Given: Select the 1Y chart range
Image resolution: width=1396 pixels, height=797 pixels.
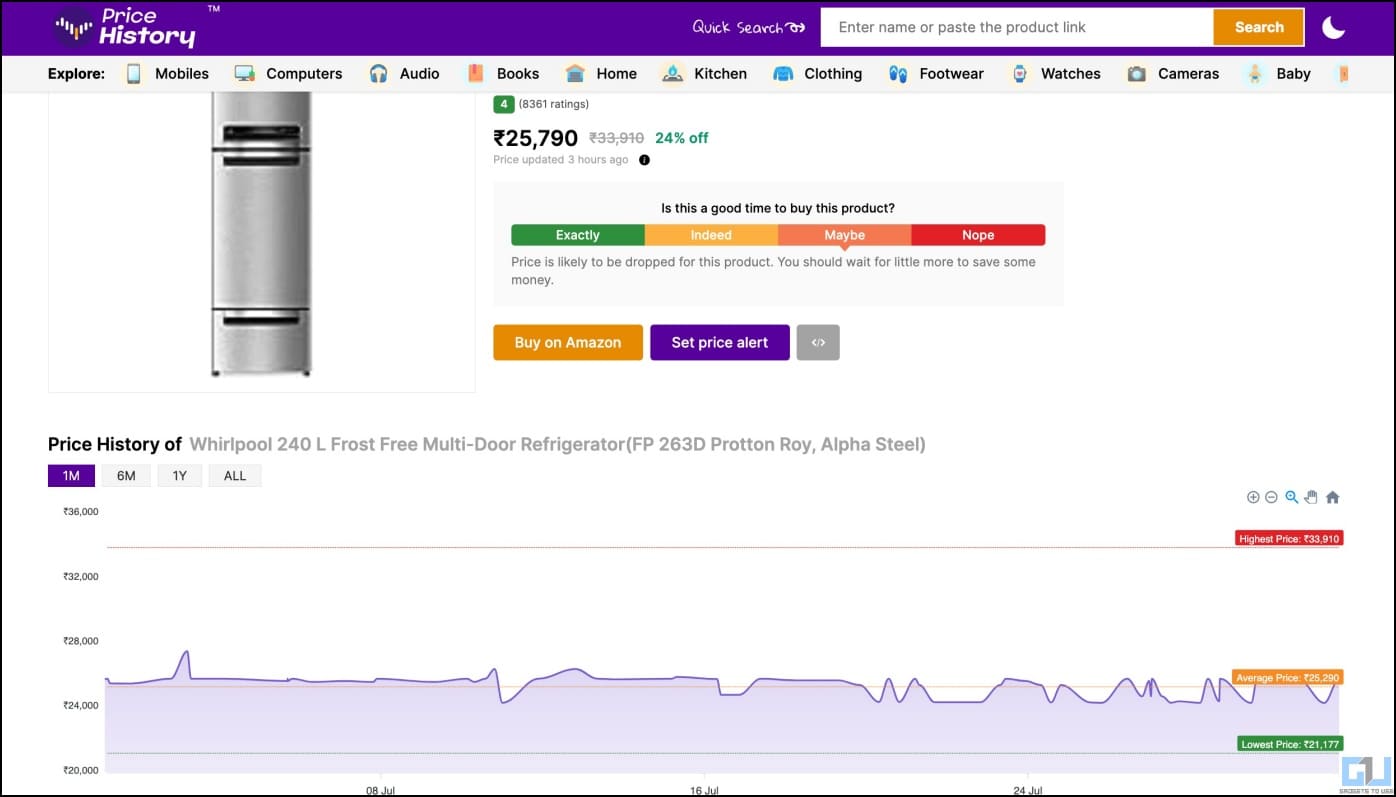Looking at the screenshot, I should pyautogui.click(x=180, y=476).
